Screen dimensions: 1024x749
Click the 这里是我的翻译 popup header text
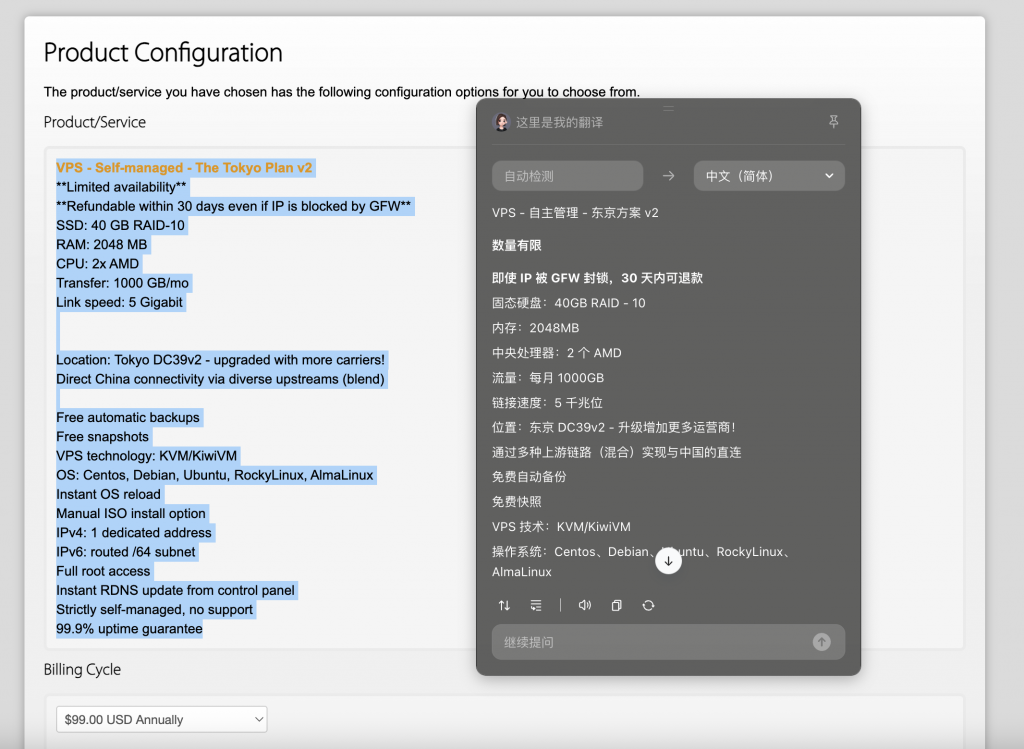(559, 122)
